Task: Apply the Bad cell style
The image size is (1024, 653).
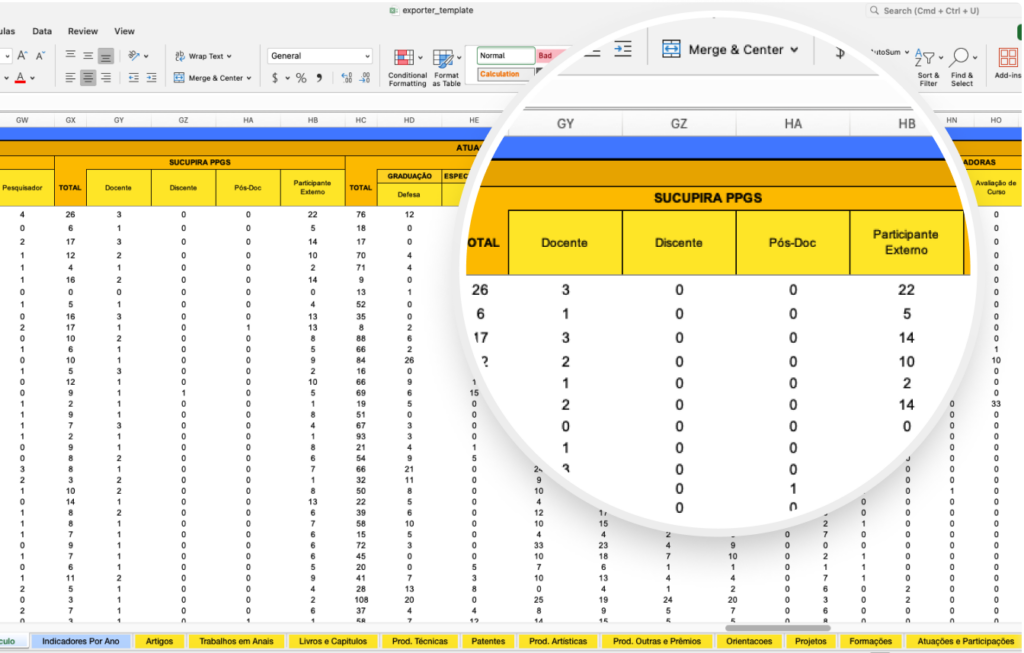Action: point(552,56)
